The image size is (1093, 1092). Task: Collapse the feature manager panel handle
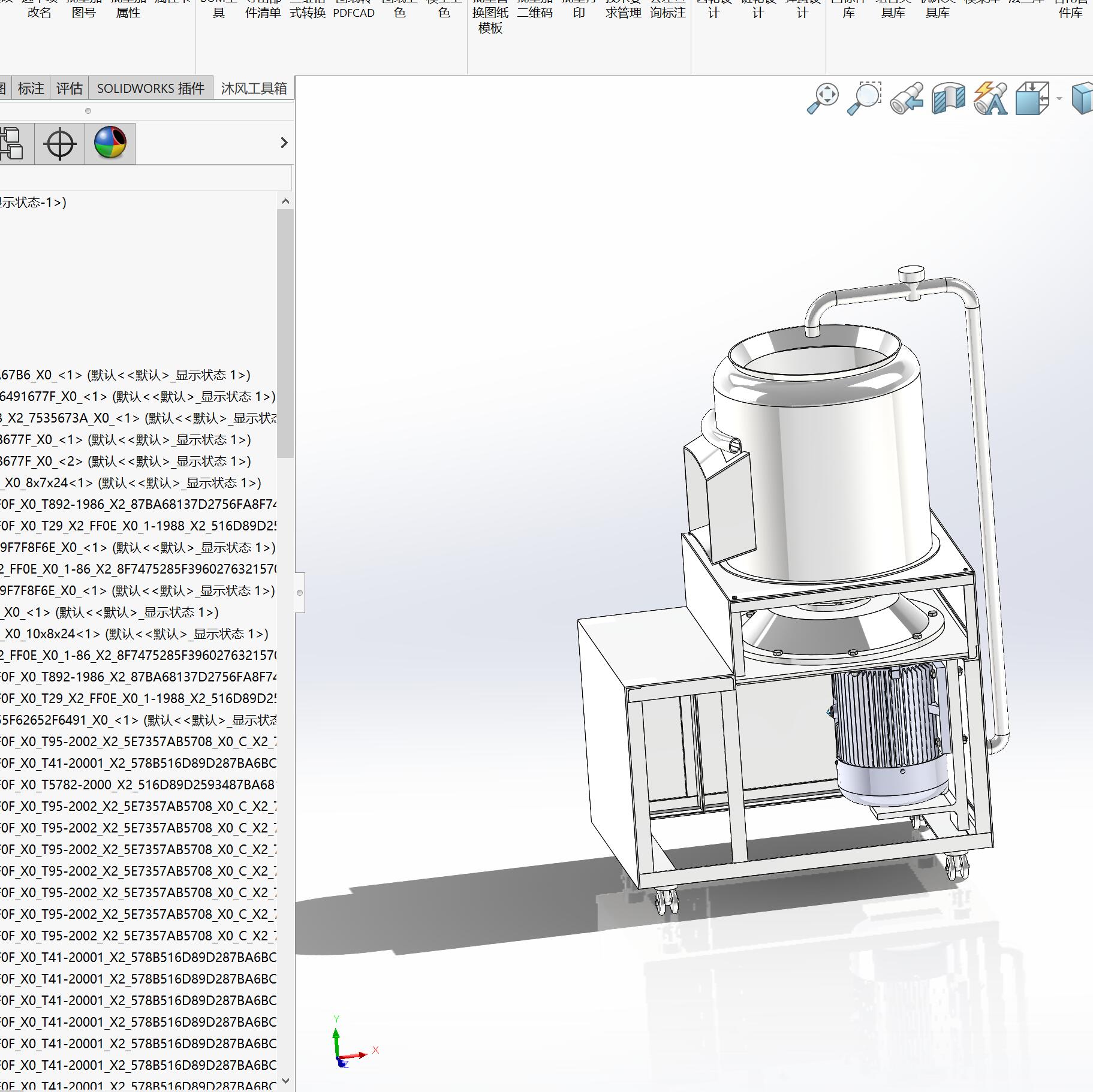point(300,593)
